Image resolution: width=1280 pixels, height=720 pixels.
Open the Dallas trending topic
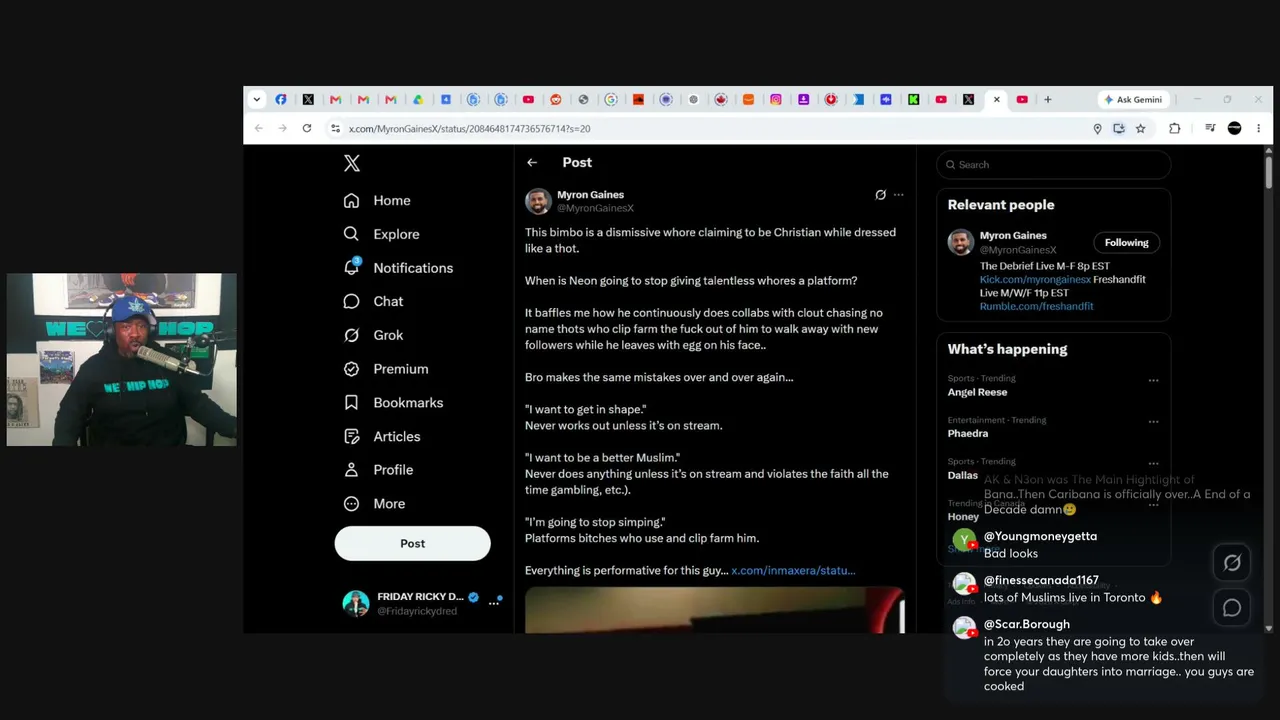[x=963, y=475]
